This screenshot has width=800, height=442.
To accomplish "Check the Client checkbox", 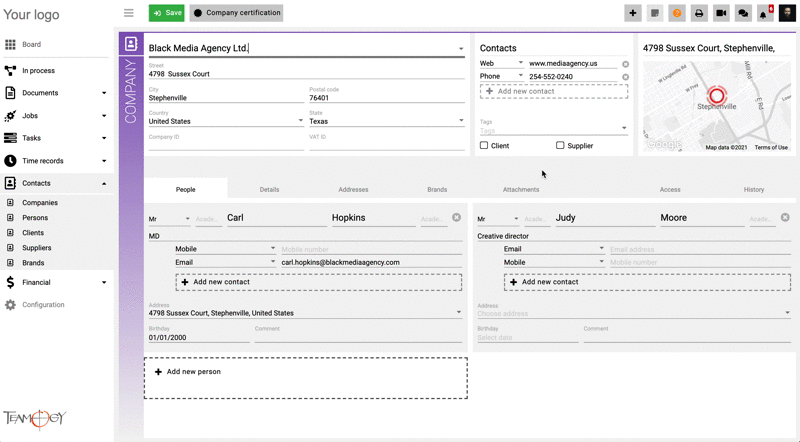I will pos(484,145).
